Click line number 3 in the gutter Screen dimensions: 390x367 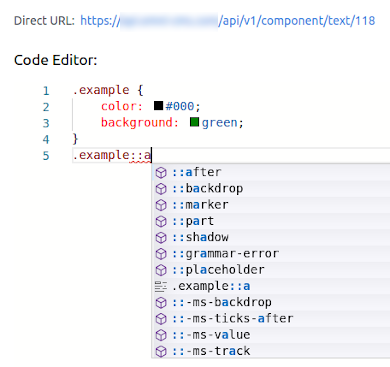tap(46, 123)
